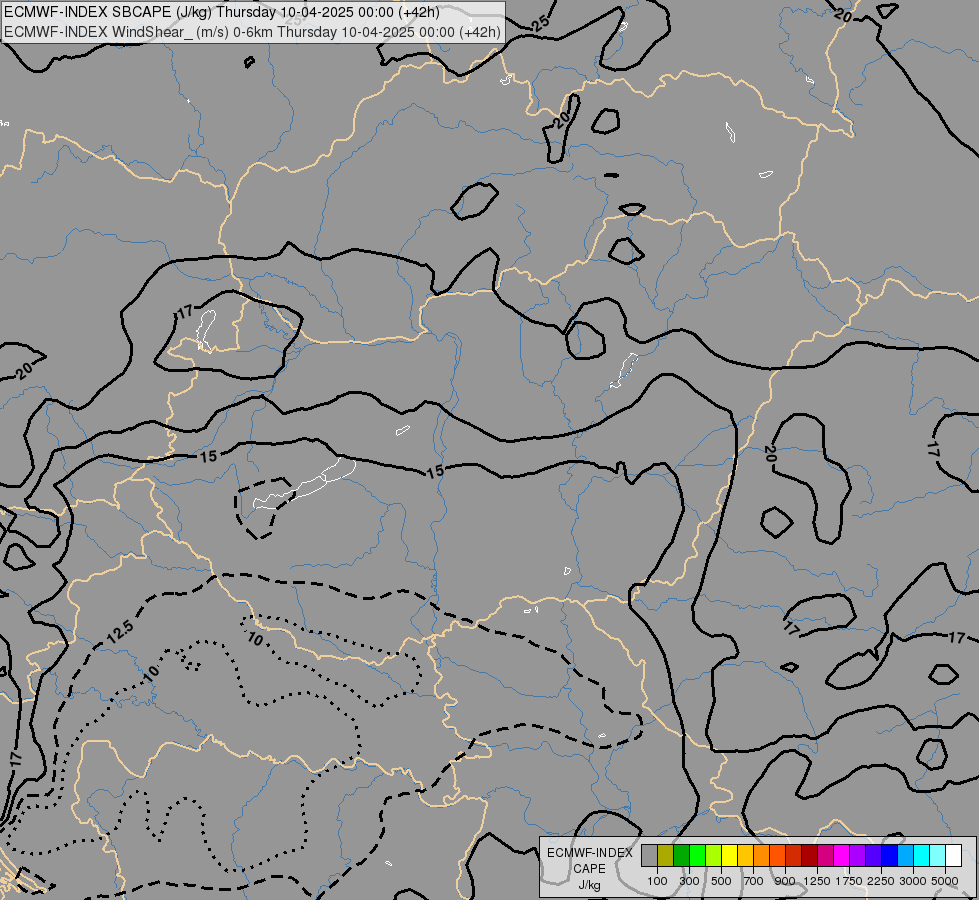The width and height of the screenshot is (979, 900).
Task: Click the red-orange swatch before 900
Action: coord(777,856)
